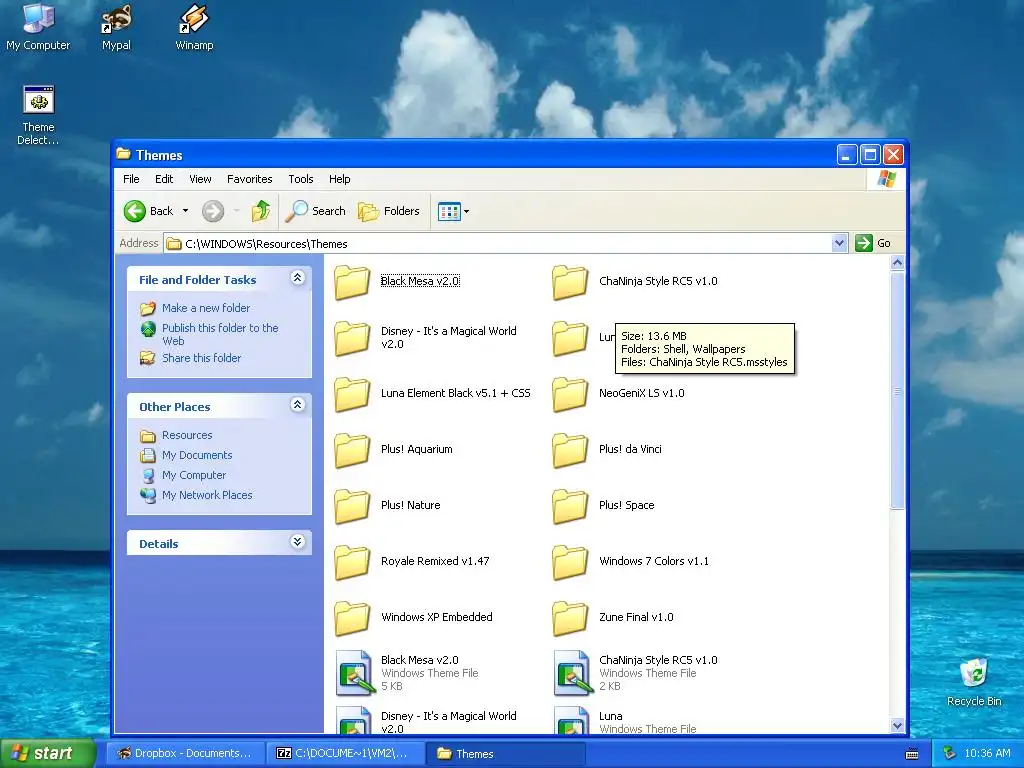The image size is (1024, 768).
Task: Click the vertical scrollbar up arrow
Action: [x=897, y=263]
